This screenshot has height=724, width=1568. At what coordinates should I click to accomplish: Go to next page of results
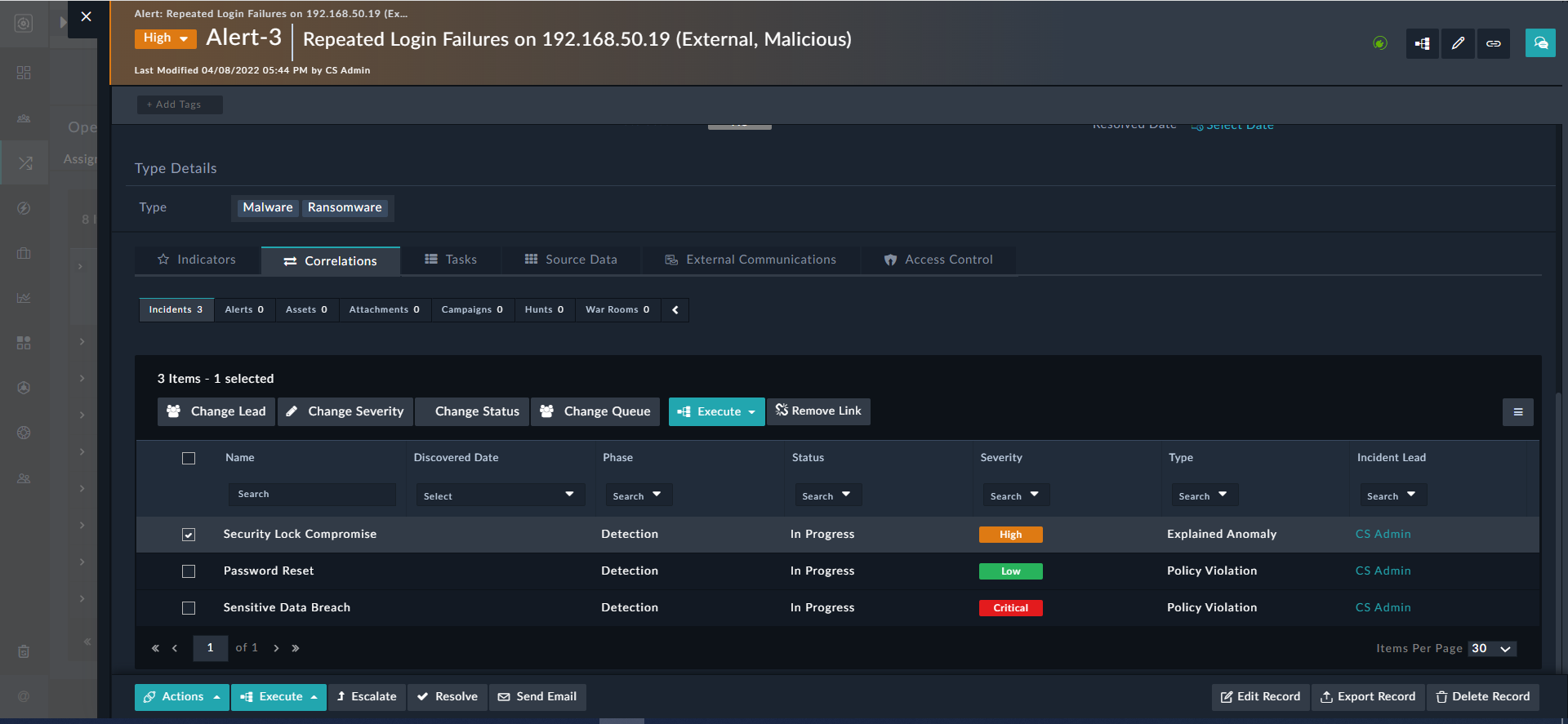point(276,648)
